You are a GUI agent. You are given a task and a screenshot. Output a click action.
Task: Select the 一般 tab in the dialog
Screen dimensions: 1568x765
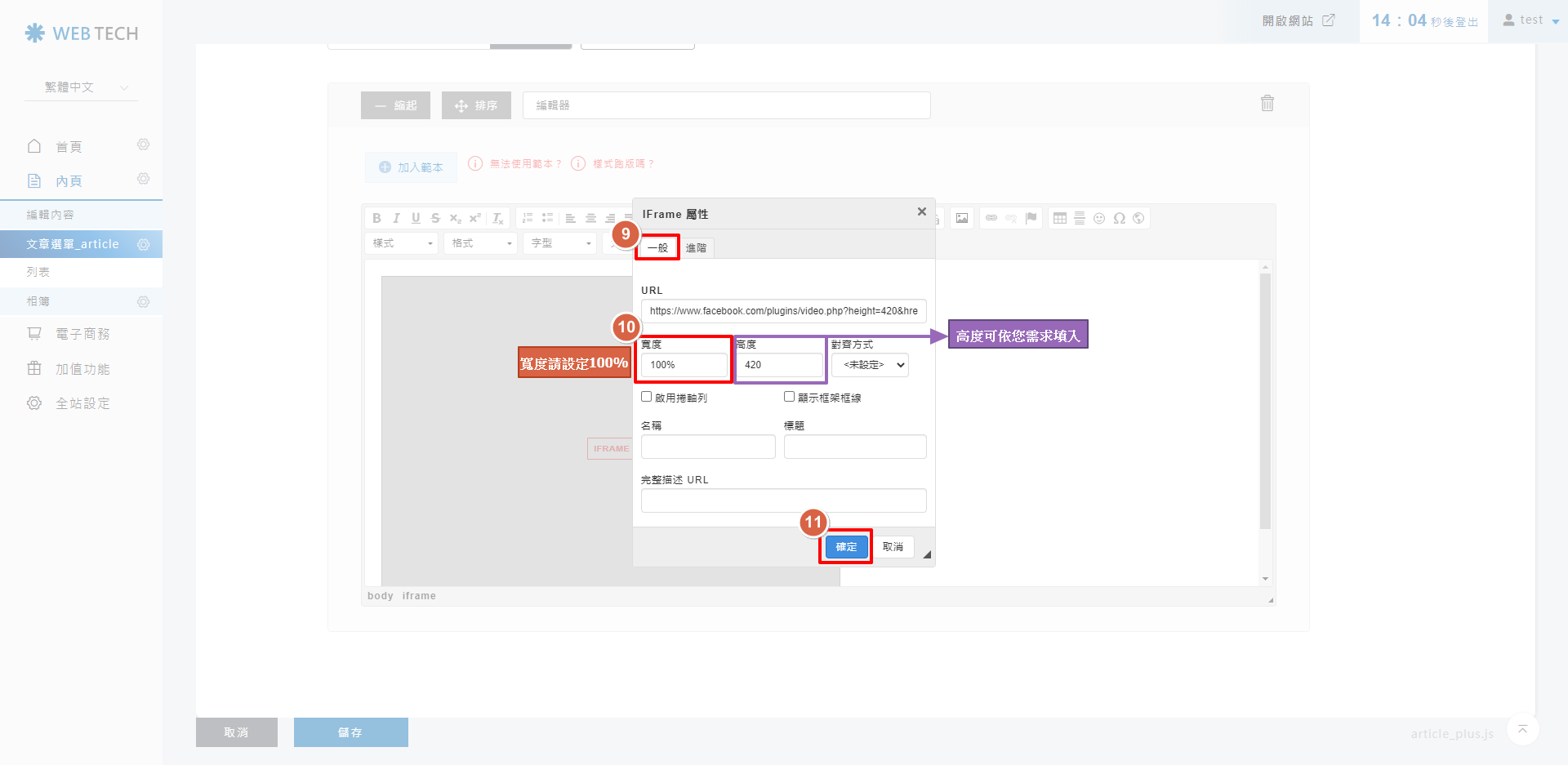pyautogui.click(x=657, y=248)
